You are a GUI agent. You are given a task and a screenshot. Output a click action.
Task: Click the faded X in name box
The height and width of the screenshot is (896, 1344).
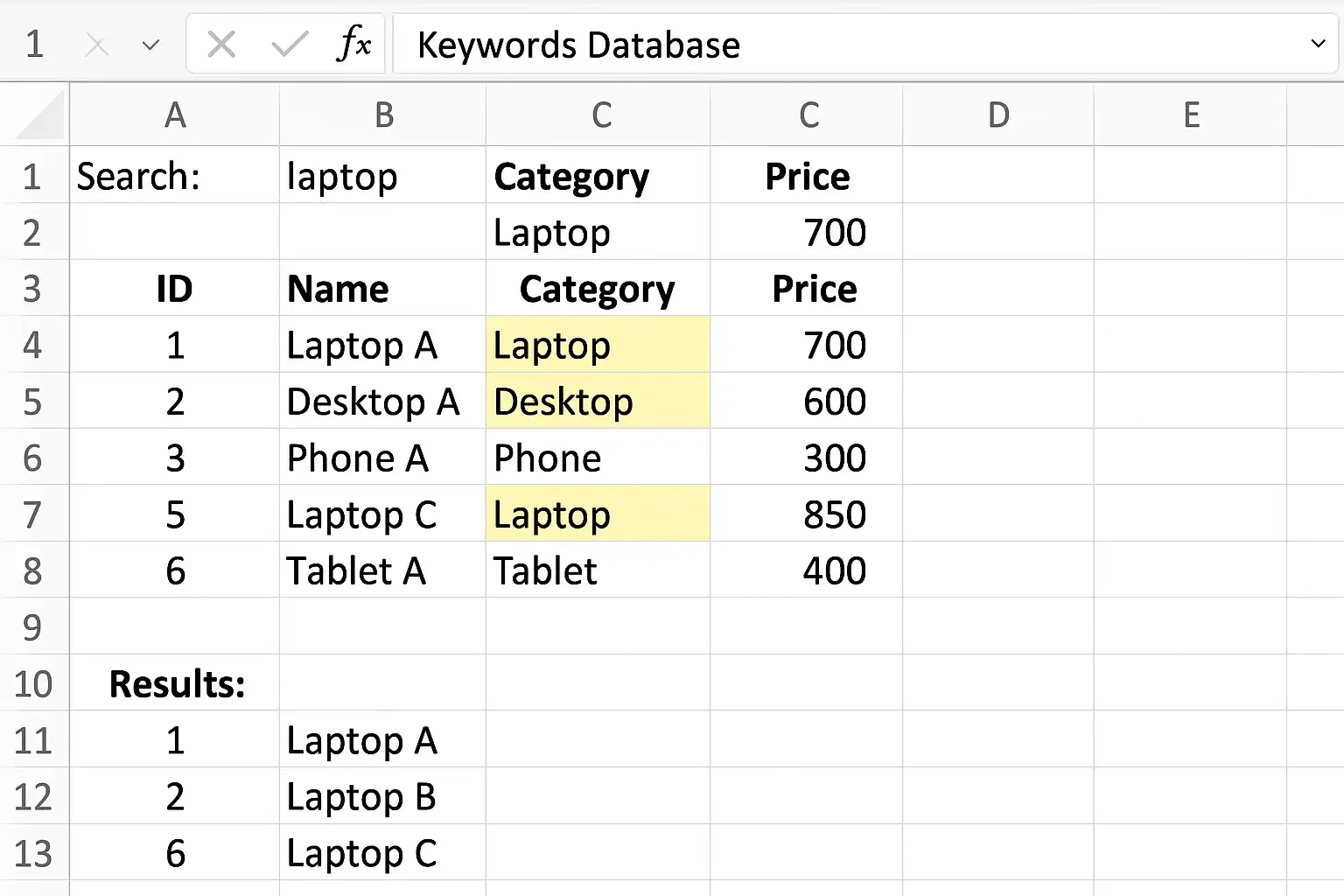(96, 45)
